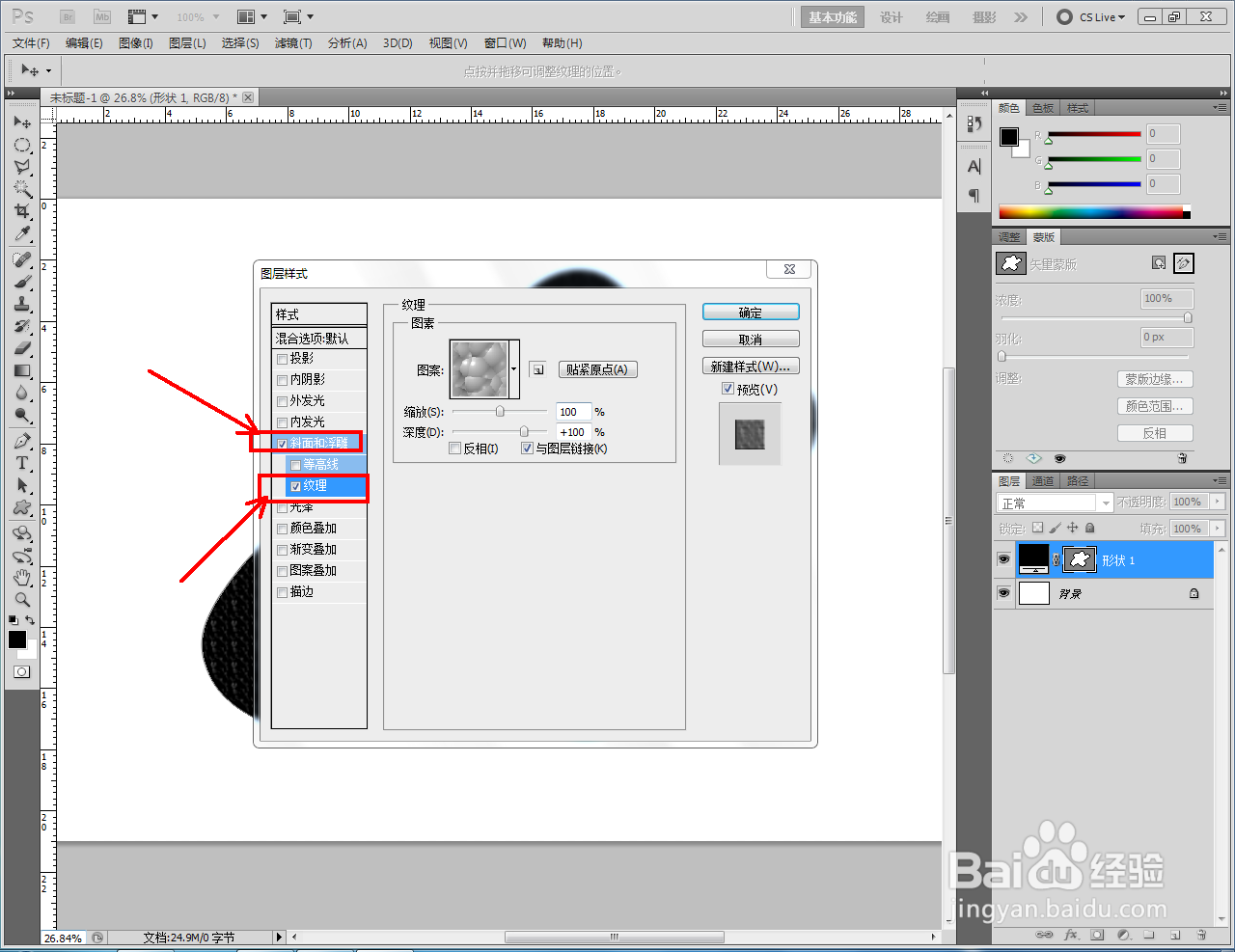Image resolution: width=1235 pixels, height=952 pixels.
Task: Click the layer style fx icon
Action: pos(1071,935)
